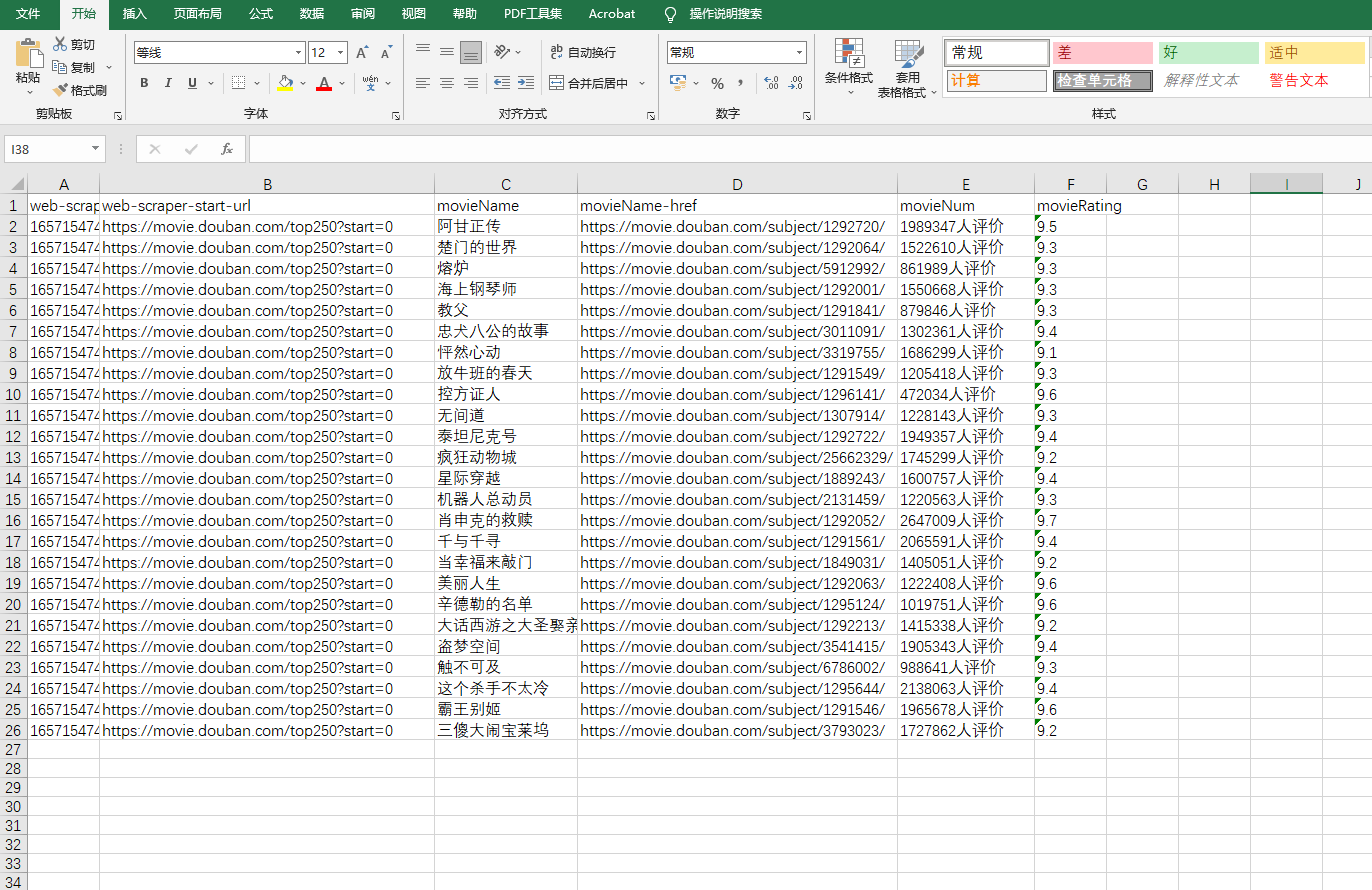Open the Merge and Center dropdown arrow
Viewport: 1372px width, 890px height.
pos(642,83)
